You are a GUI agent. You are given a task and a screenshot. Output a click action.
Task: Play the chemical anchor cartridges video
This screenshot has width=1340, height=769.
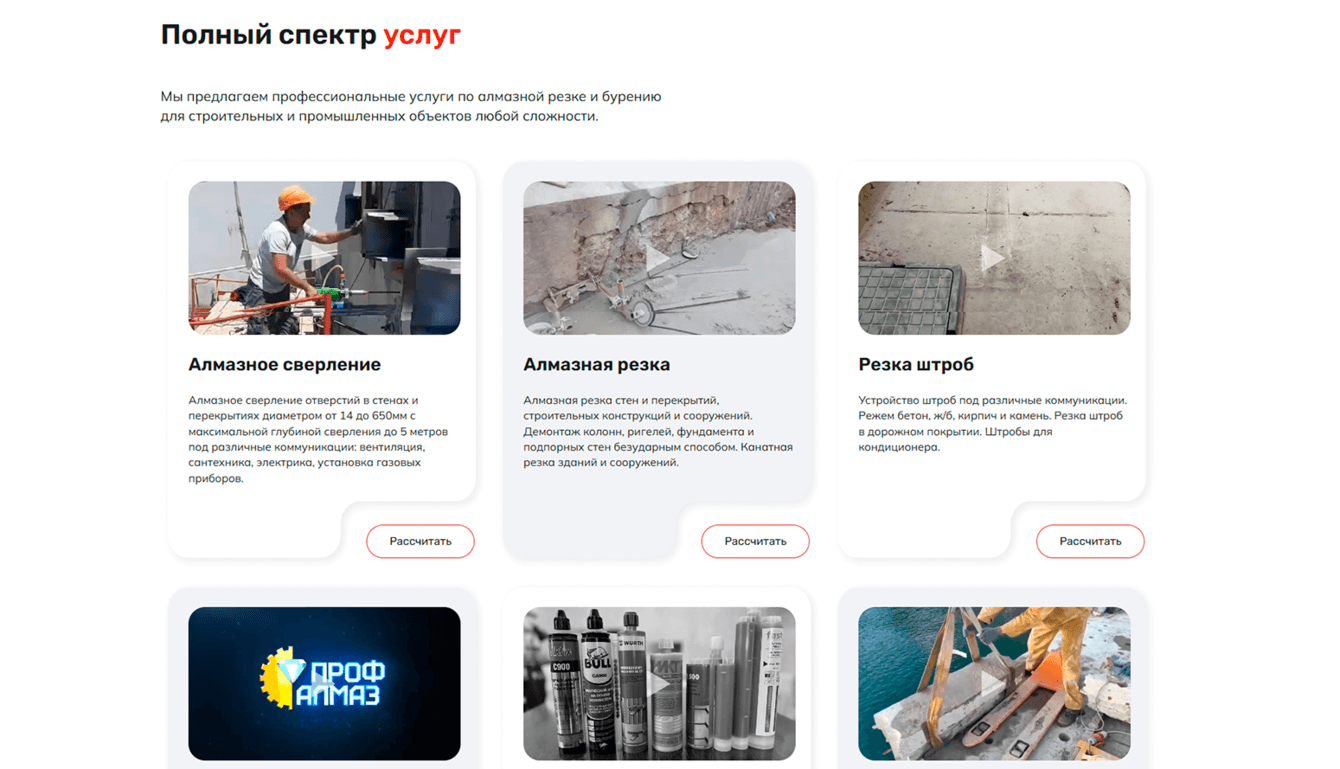658,684
